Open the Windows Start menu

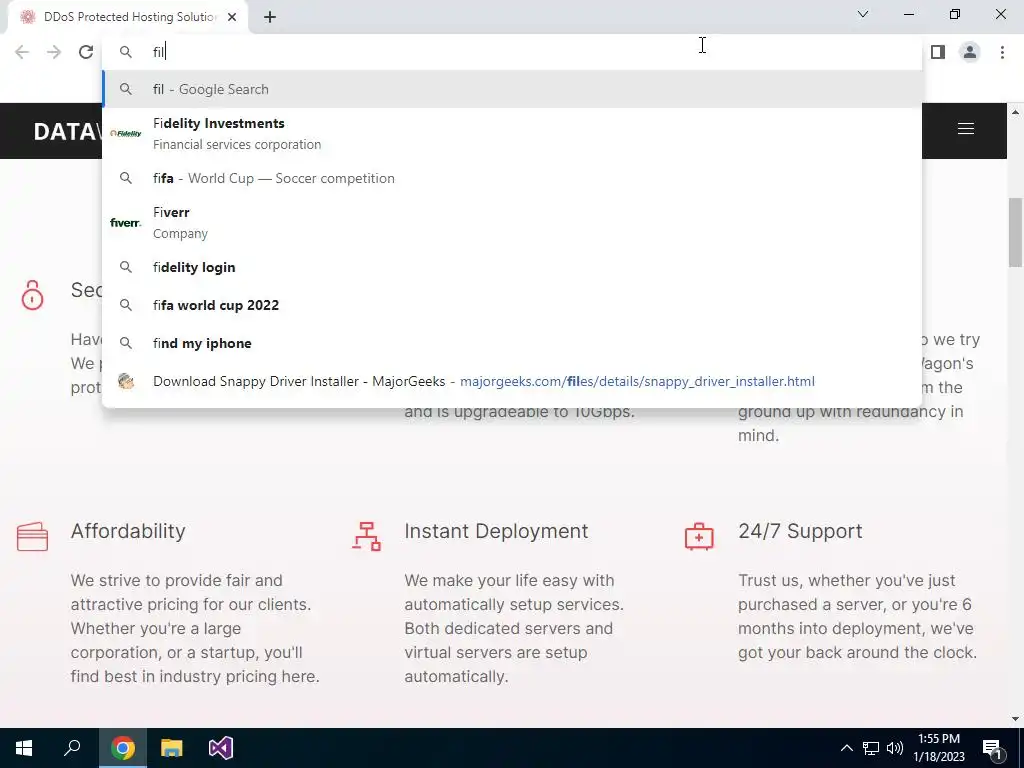coord(24,748)
